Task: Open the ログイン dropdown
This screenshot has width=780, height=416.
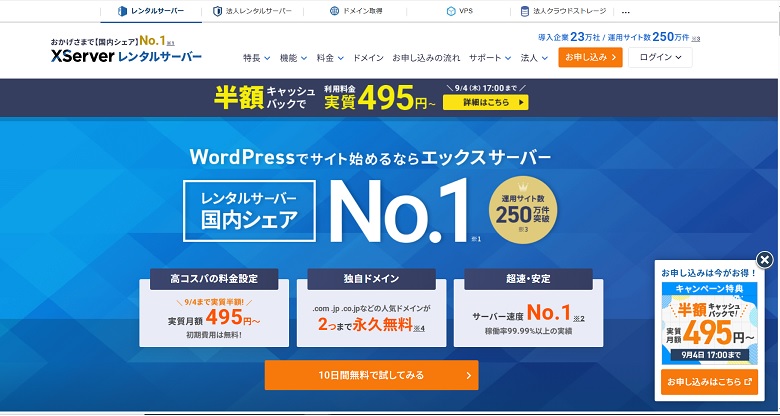Action: click(x=660, y=57)
